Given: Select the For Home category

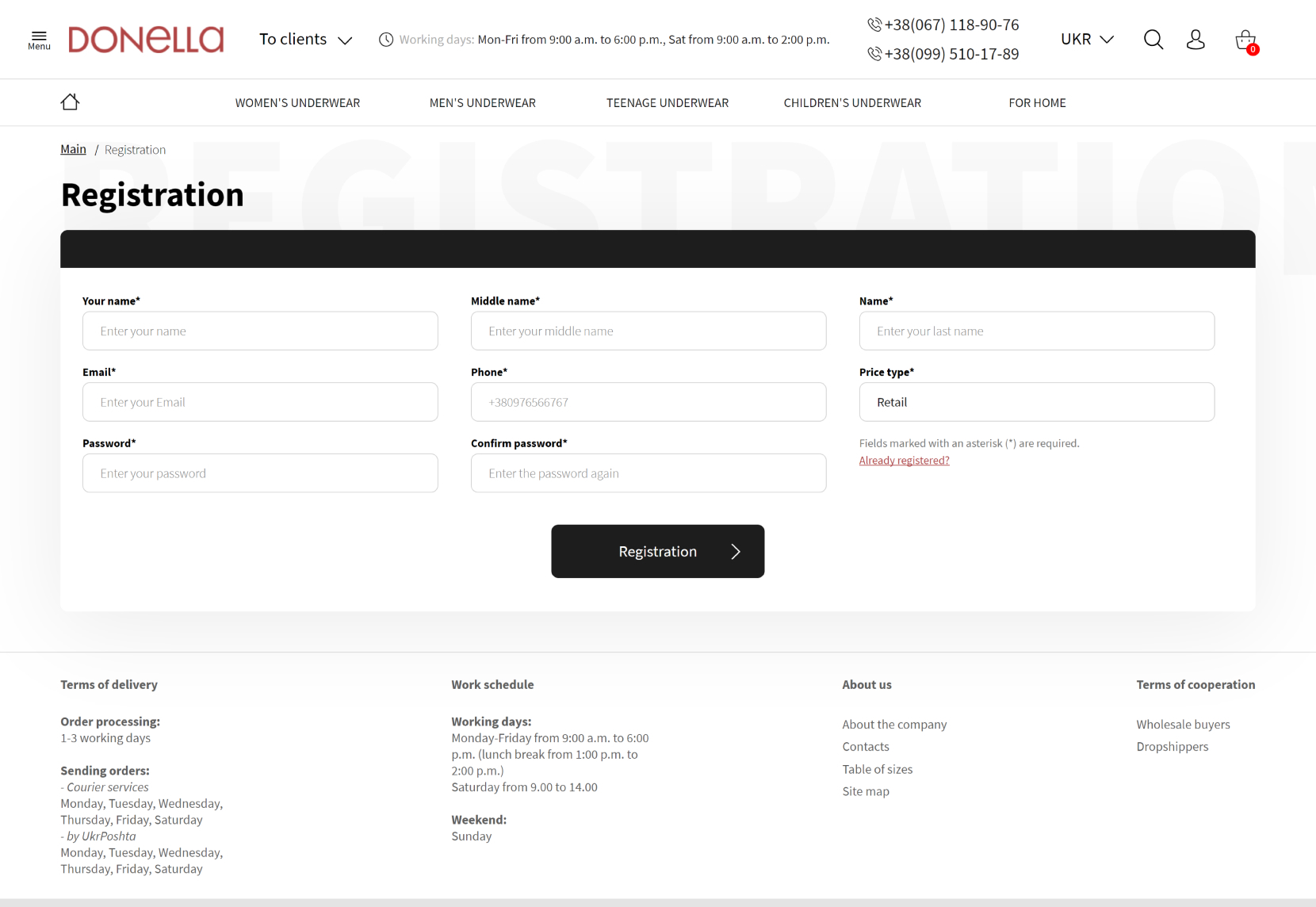Looking at the screenshot, I should click(1036, 103).
